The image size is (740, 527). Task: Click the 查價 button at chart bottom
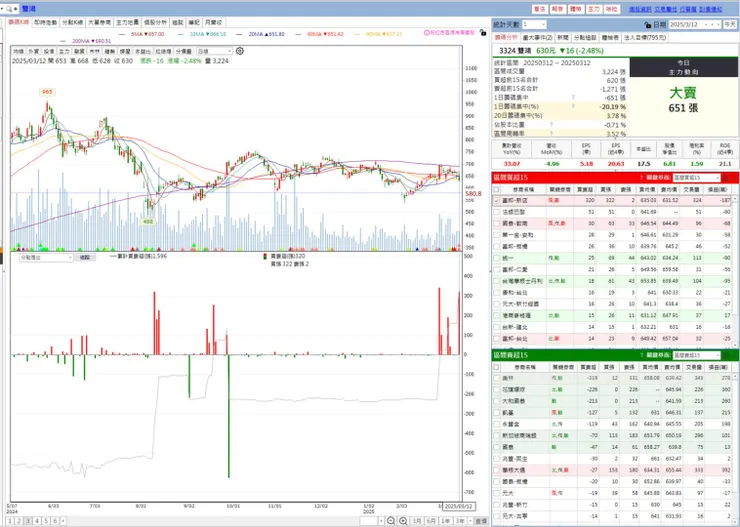pos(481,521)
